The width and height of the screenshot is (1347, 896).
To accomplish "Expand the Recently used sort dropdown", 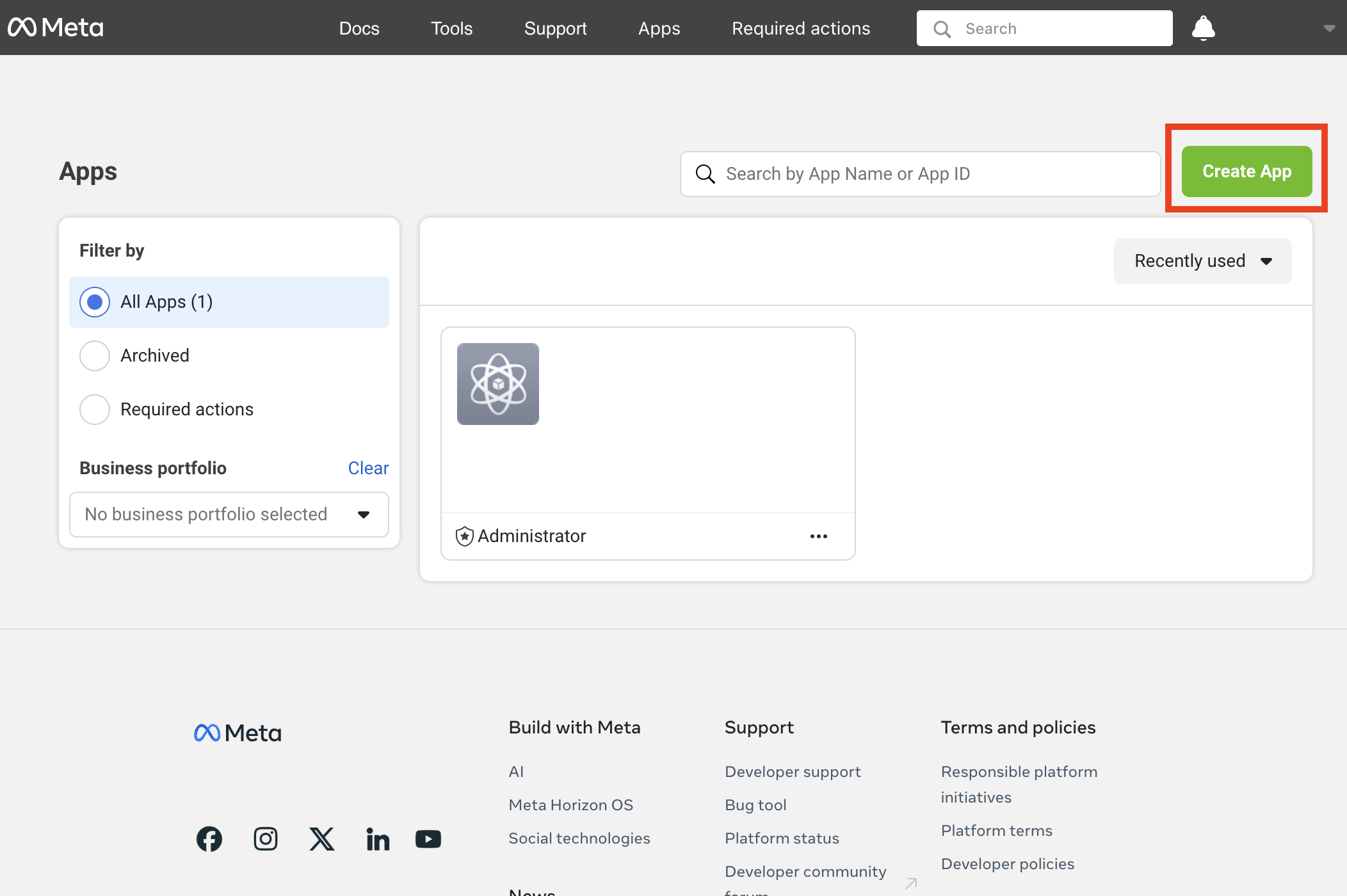I will [1202, 260].
